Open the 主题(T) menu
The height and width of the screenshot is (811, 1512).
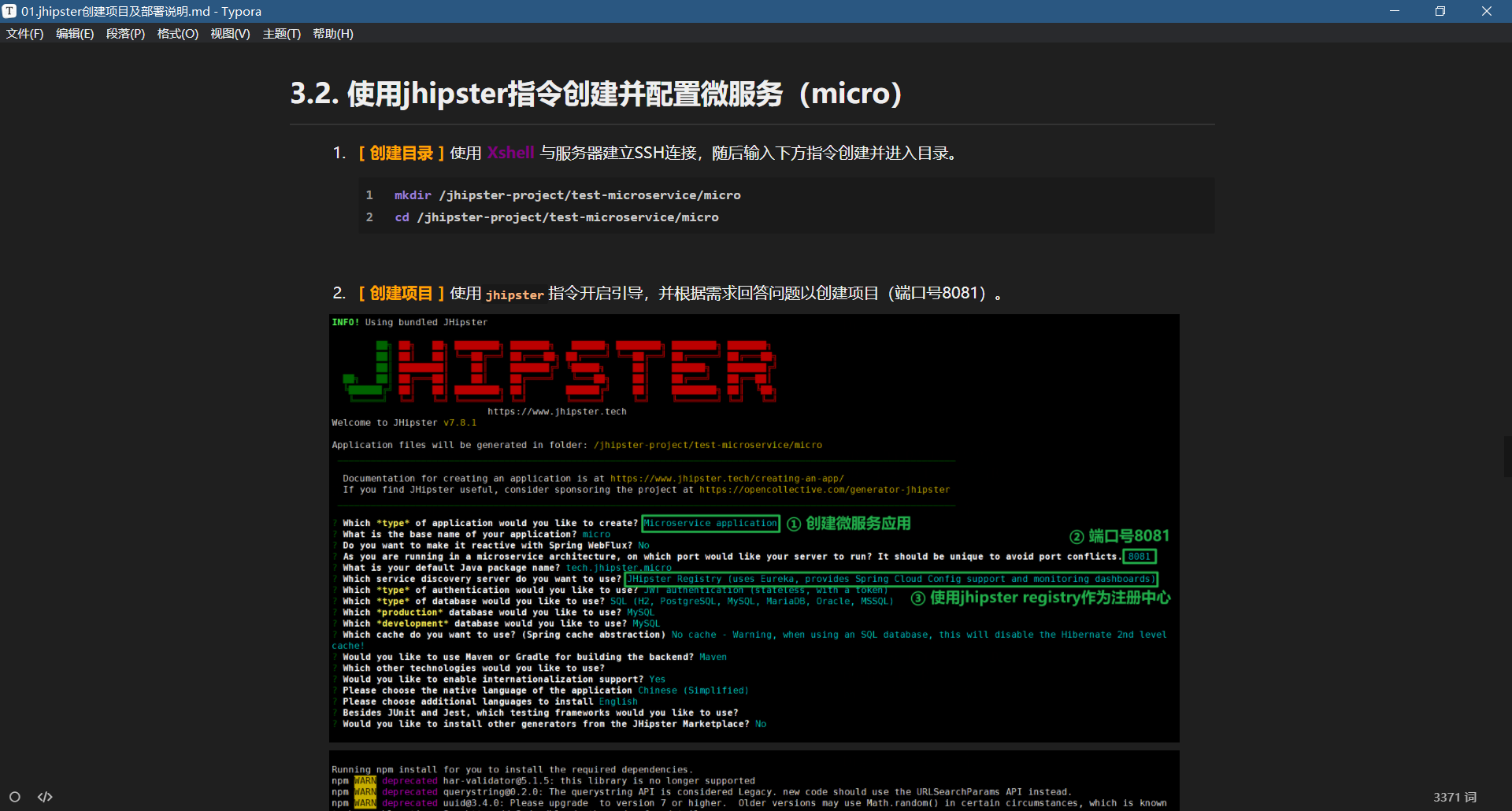282,34
